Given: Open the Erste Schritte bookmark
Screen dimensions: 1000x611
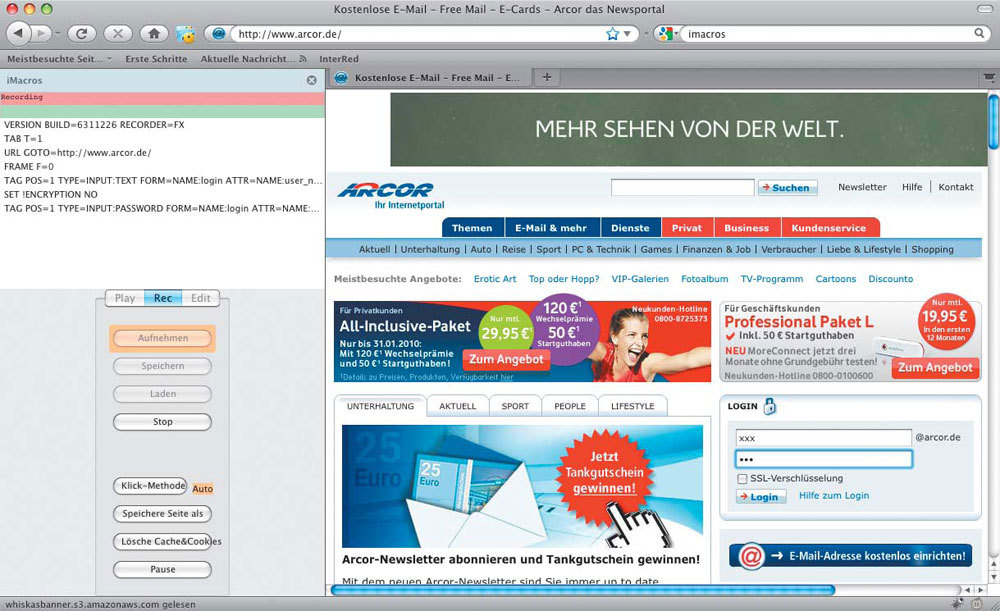Looking at the screenshot, I should point(156,59).
